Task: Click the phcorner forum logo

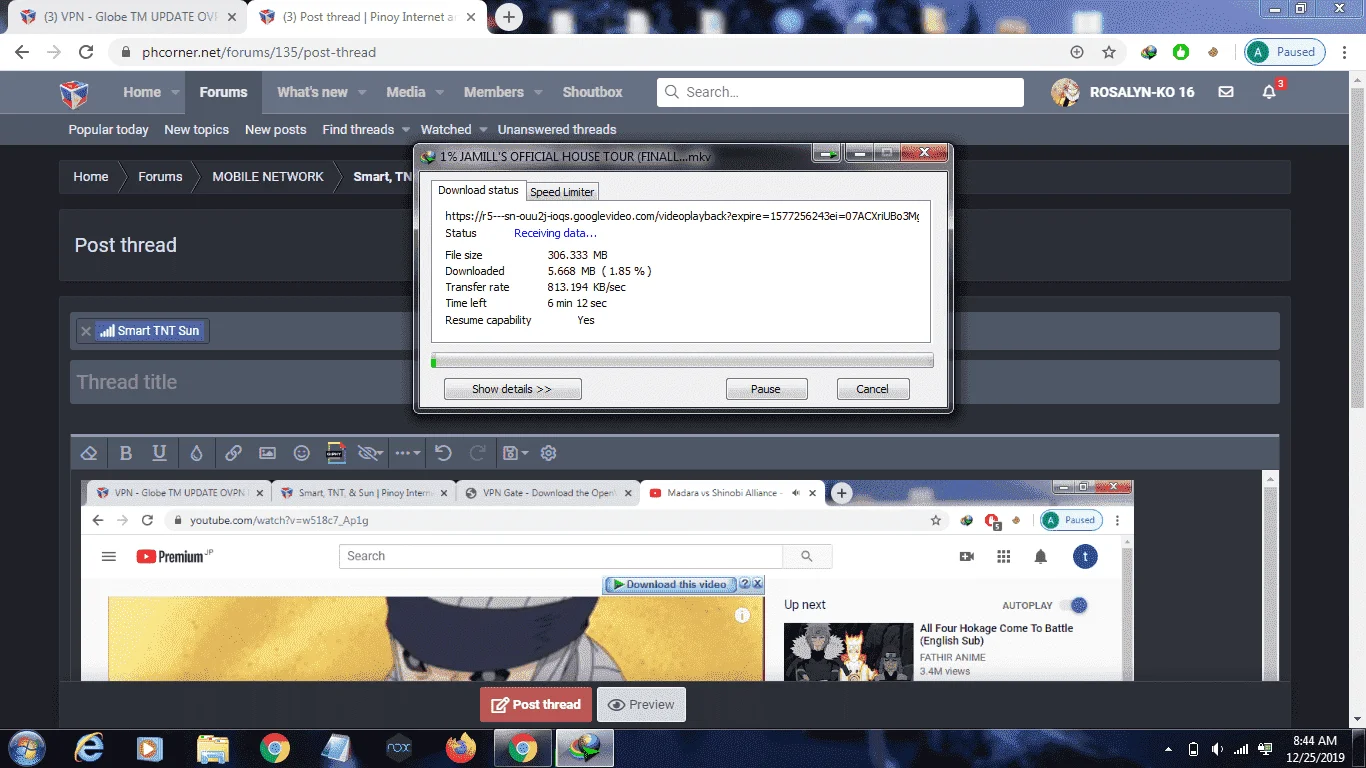Action: [x=74, y=93]
